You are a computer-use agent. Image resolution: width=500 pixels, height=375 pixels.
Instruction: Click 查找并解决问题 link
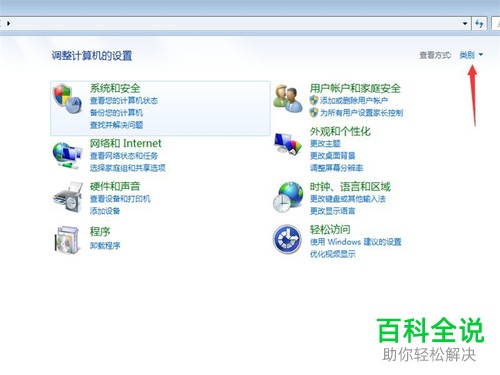[116, 125]
